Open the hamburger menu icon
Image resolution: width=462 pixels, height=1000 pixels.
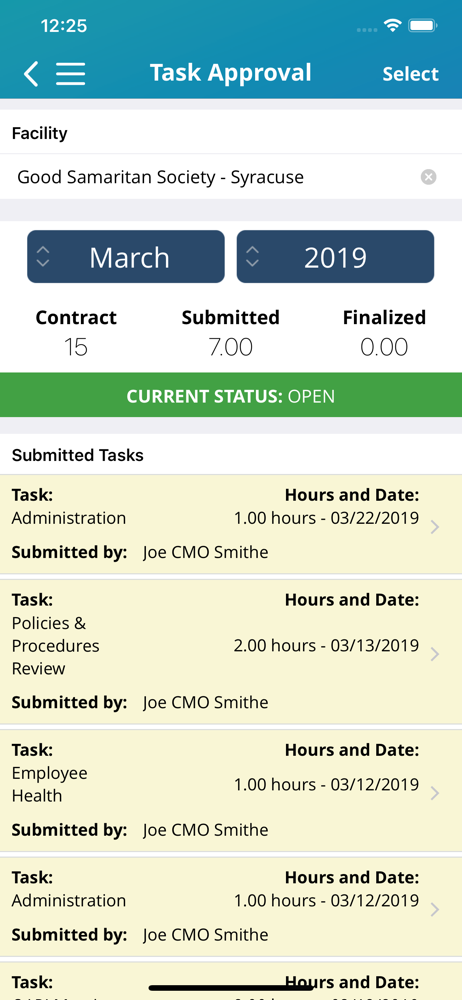point(70,74)
